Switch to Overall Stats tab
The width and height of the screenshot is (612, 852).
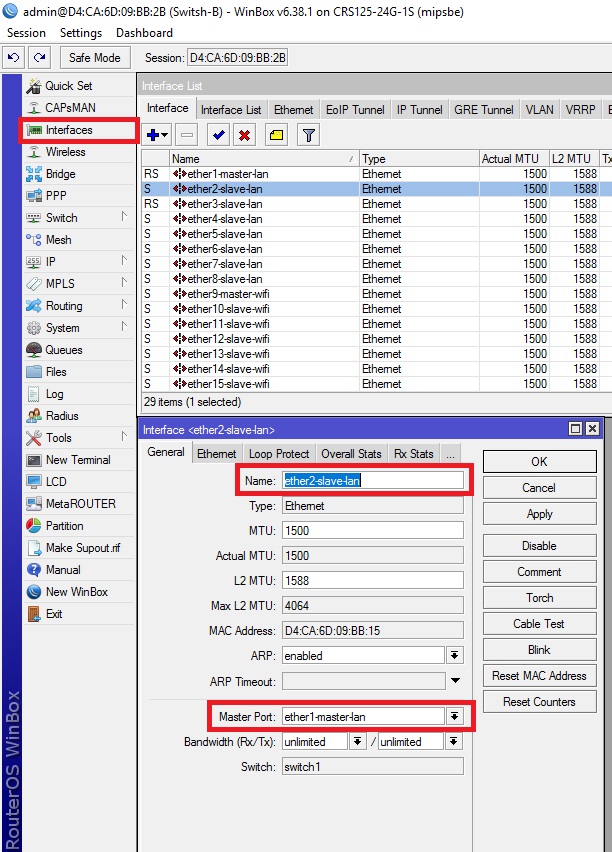pos(351,454)
